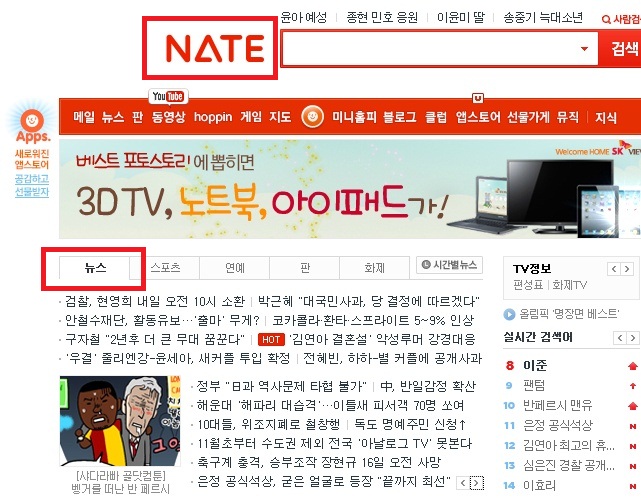Switch to the 연예 tab

pyautogui.click(x=235, y=268)
